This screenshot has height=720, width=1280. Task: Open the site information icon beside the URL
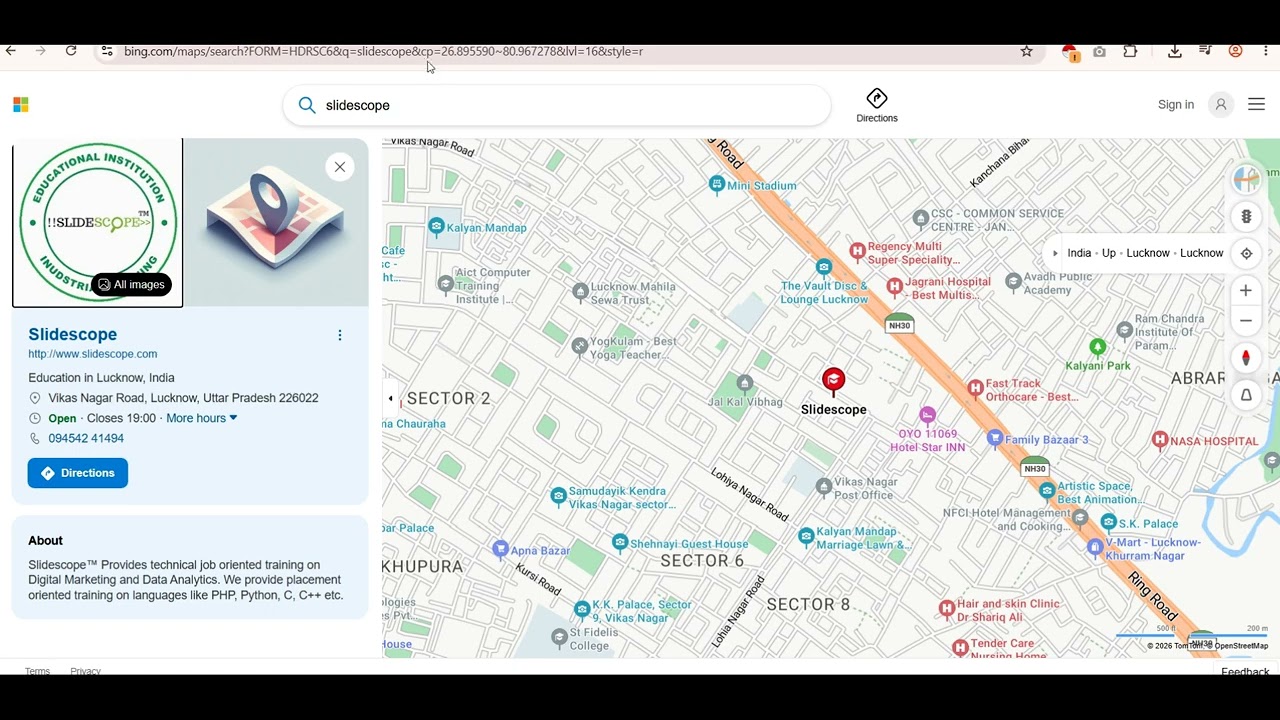[x=107, y=51]
